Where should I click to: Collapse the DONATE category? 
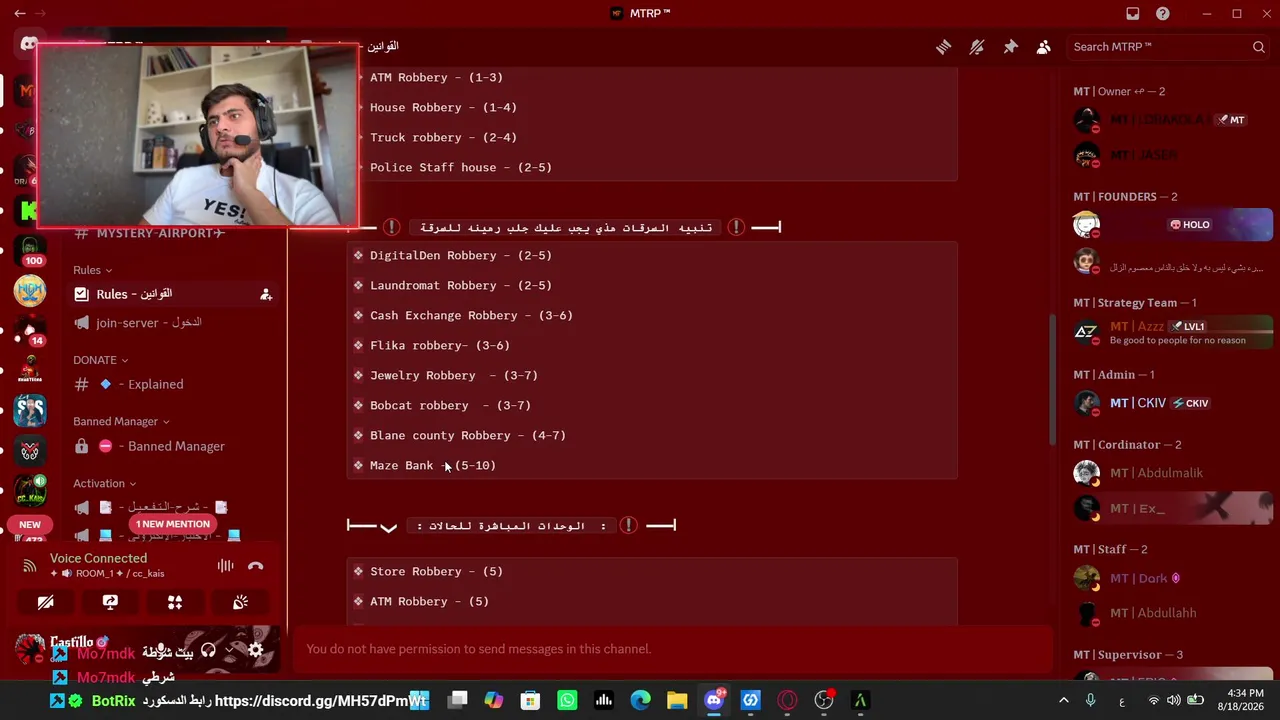coord(100,360)
